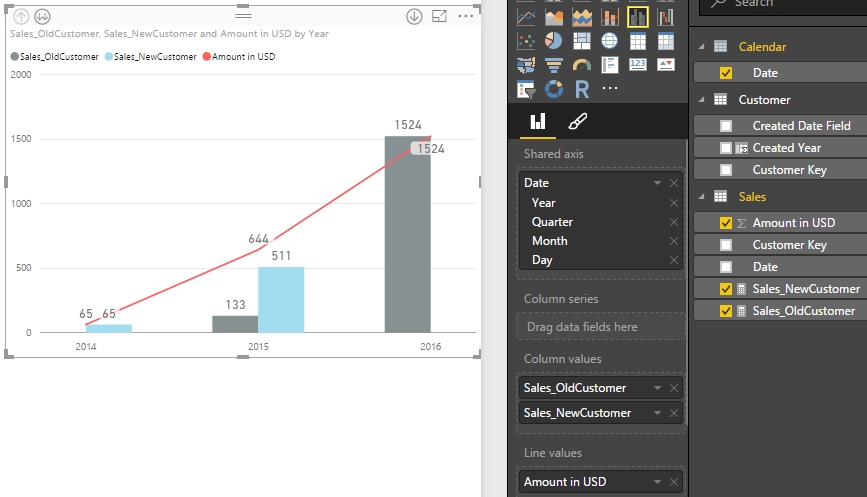Remove Year level from Date hierarchy
The height and width of the screenshot is (497, 867).
click(674, 203)
